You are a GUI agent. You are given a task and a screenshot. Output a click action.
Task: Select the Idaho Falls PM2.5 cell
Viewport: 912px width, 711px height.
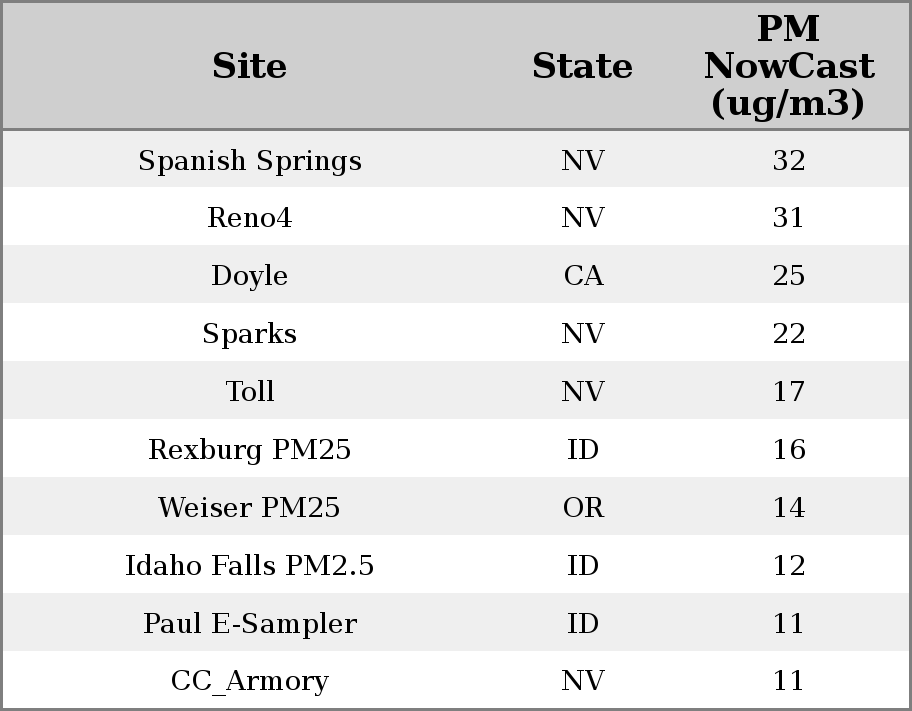click(x=249, y=566)
